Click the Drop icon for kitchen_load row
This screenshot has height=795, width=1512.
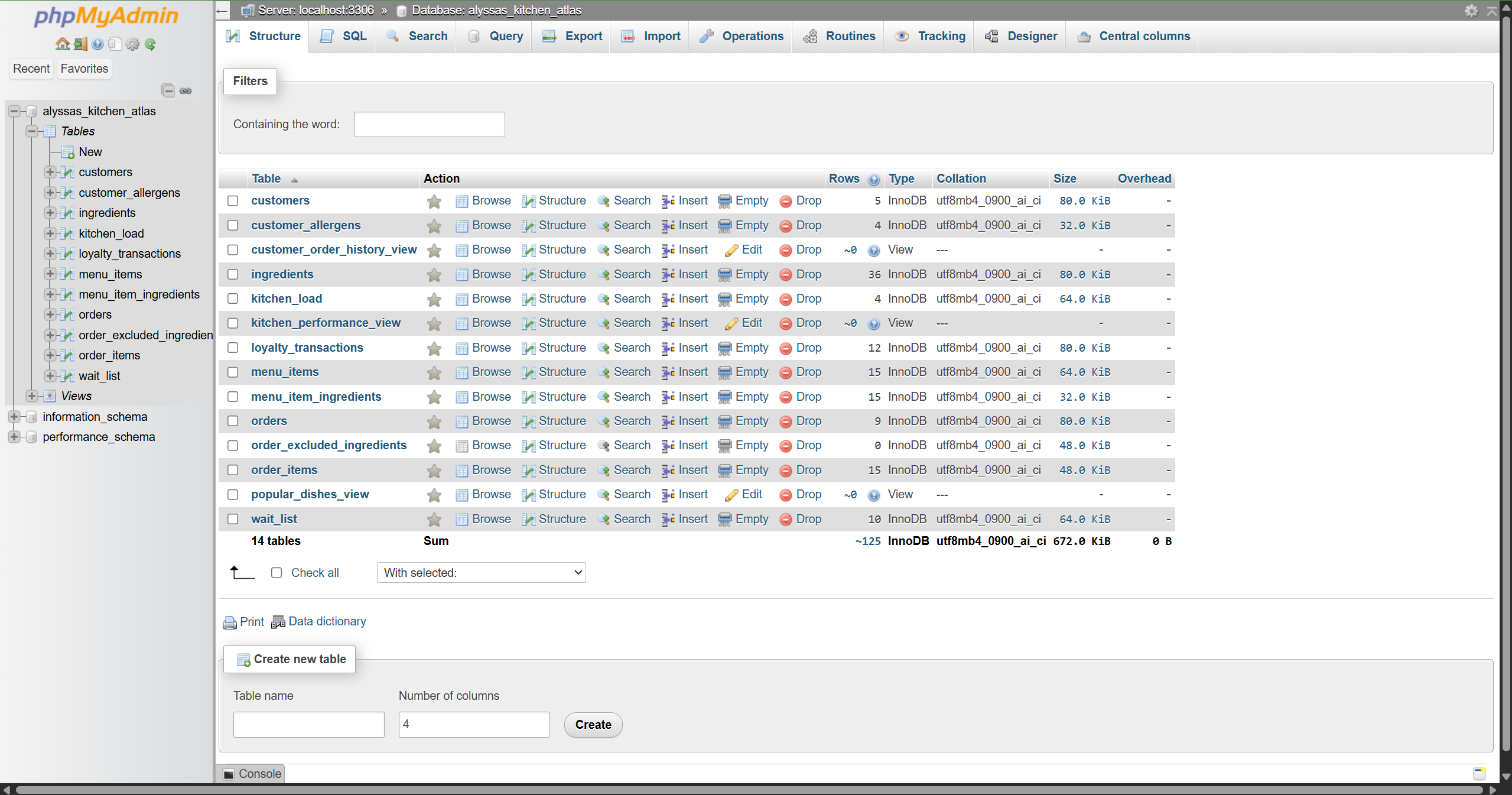786,300
